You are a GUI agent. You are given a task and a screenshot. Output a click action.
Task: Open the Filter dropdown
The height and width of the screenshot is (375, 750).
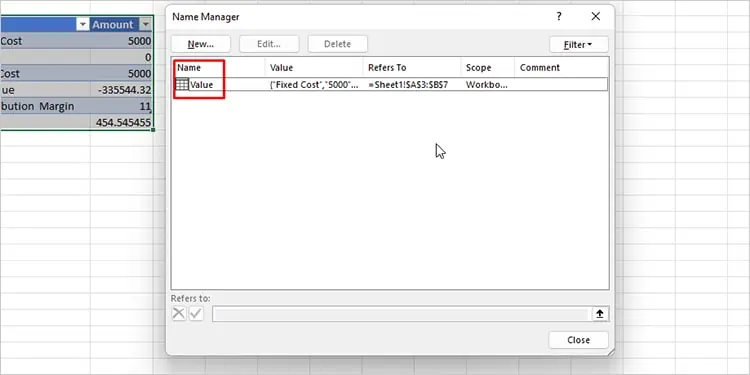pyautogui.click(x=579, y=44)
